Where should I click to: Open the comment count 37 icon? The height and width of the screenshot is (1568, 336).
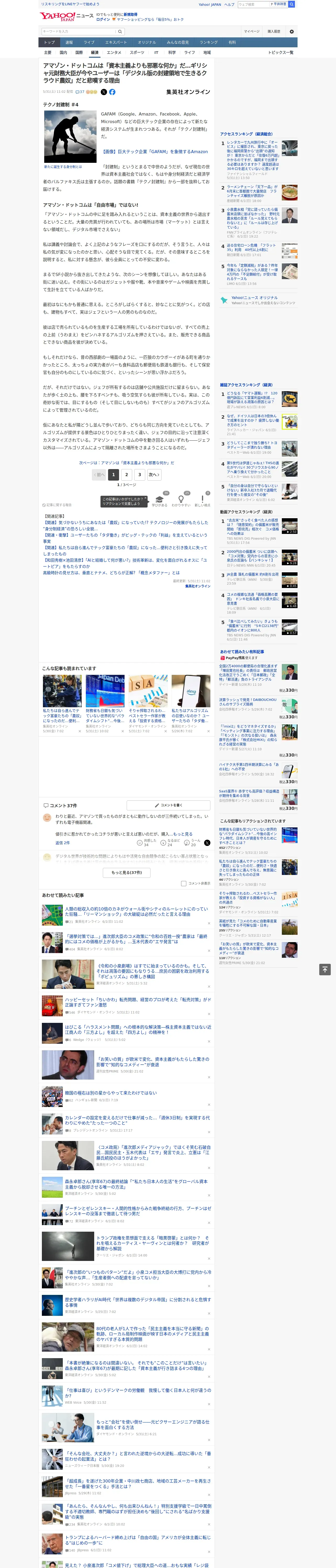point(80,92)
